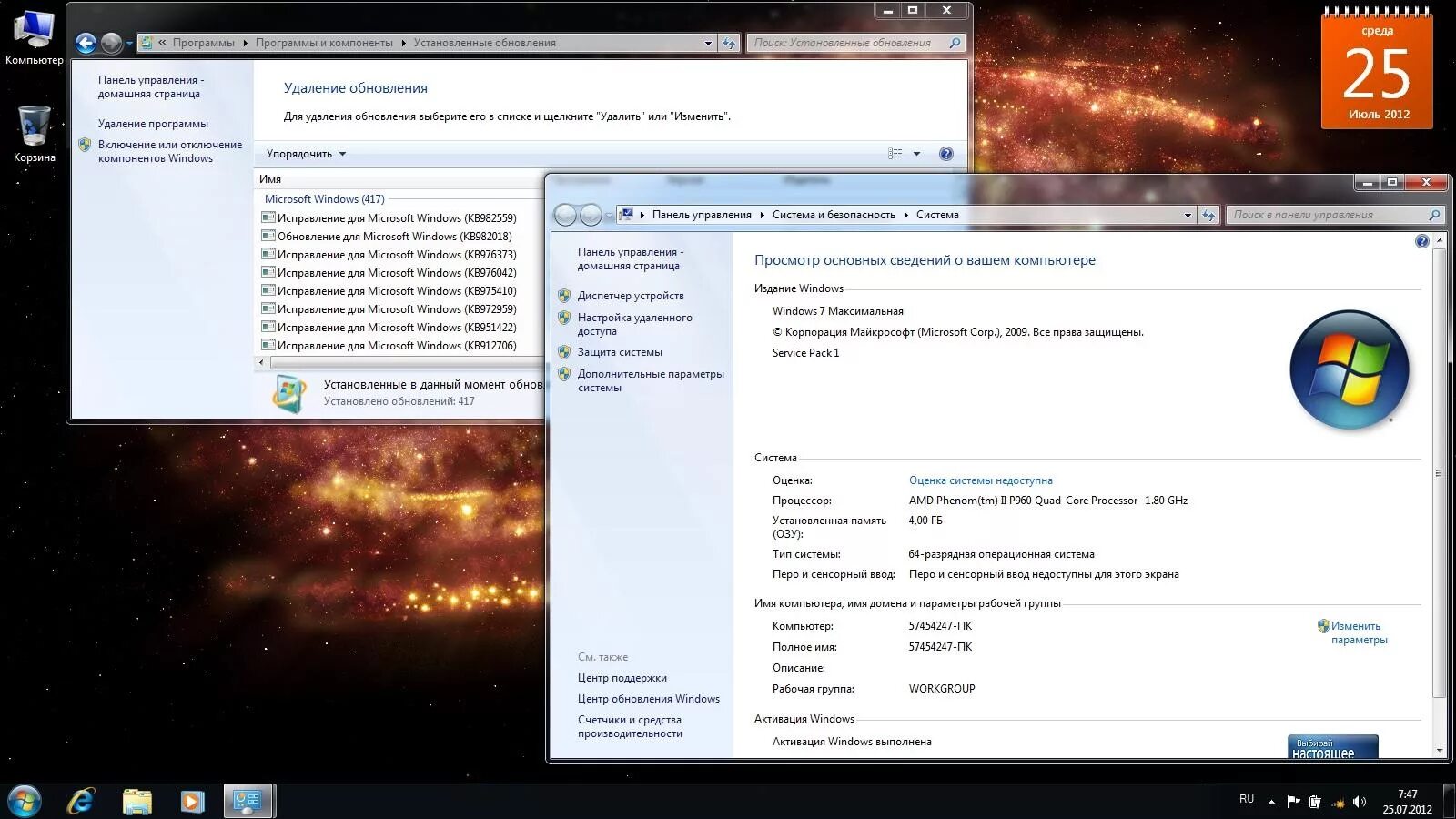Click the computer icon in System address bar

click(626, 215)
